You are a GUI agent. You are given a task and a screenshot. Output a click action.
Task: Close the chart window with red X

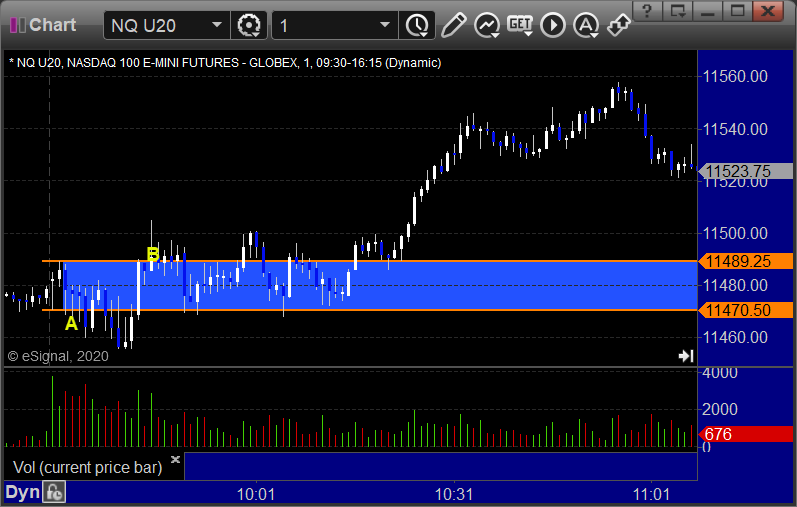point(768,11)
